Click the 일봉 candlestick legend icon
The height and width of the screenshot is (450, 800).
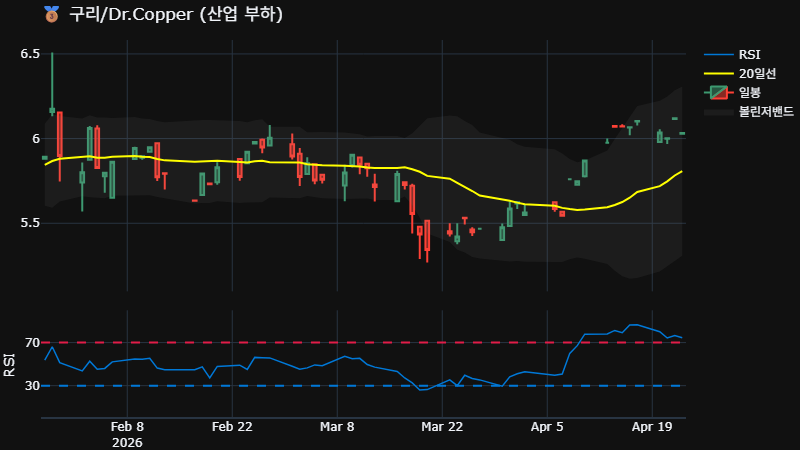tap(718, 92)
